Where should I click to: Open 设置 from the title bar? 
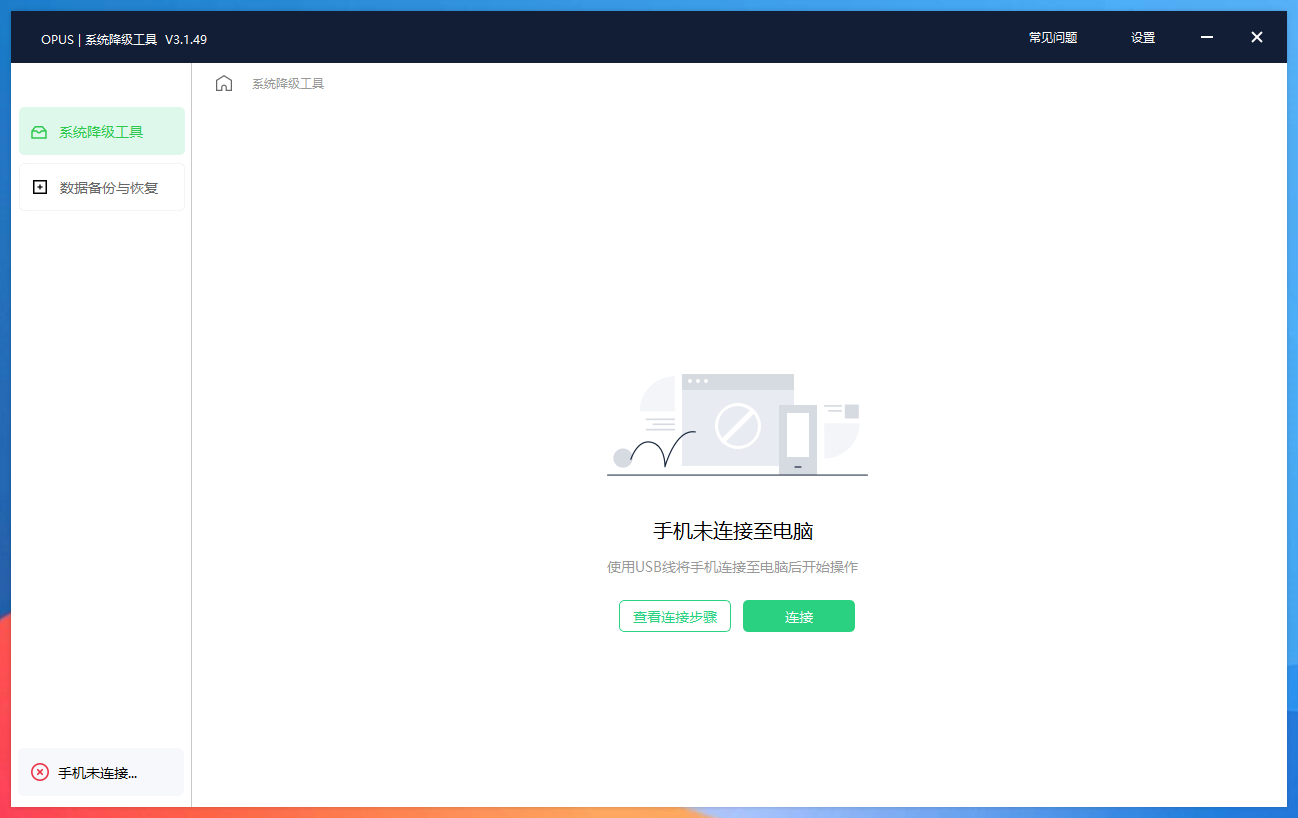pyautogui.click(x=1143, y=38)
